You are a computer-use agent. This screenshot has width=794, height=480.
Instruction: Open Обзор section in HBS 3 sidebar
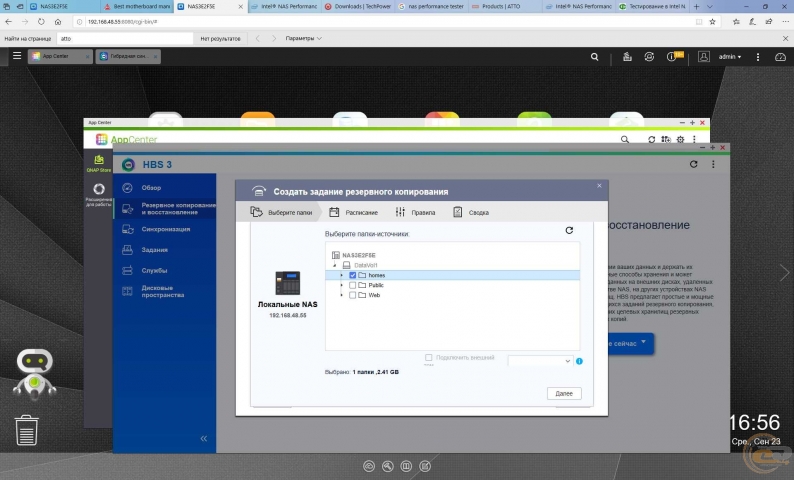coord(165,188)
